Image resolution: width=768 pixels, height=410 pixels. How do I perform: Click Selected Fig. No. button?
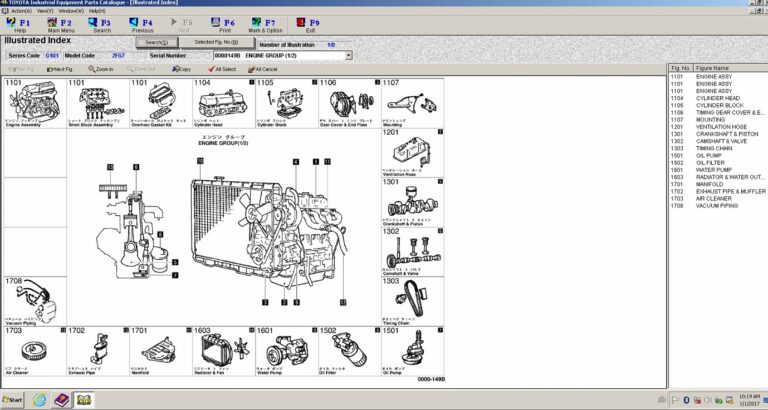217,43
